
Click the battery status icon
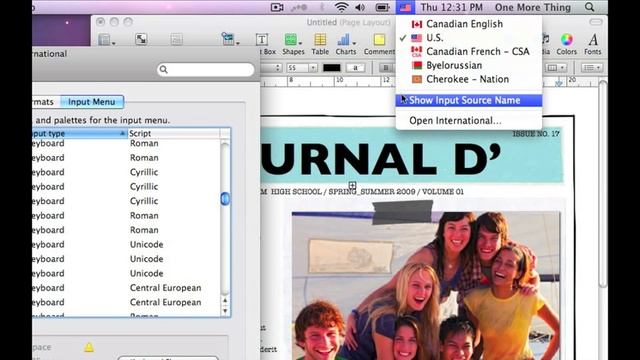382,7
